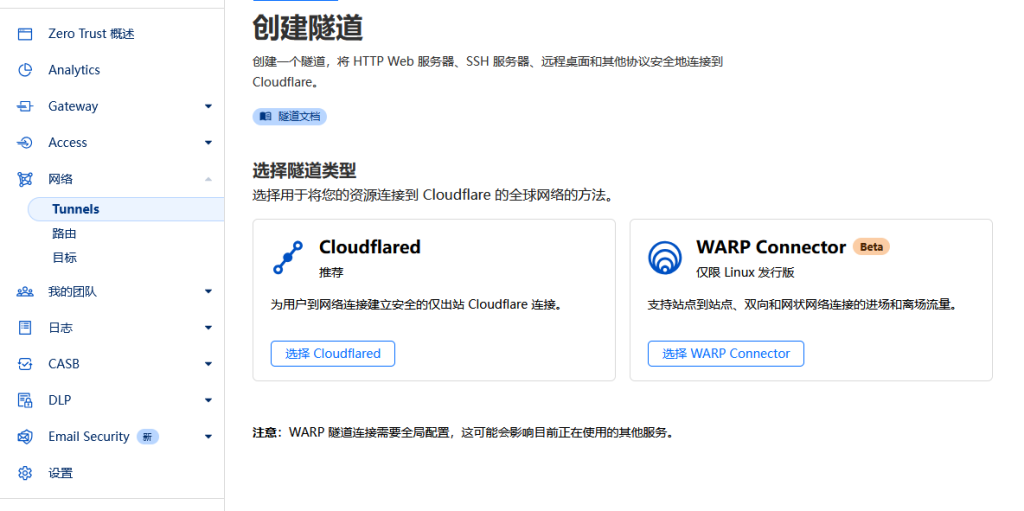This screenshot has height=511, width=1024.
Task: Click the 网络 network nodes icon
Action: (x=25, y=179)
